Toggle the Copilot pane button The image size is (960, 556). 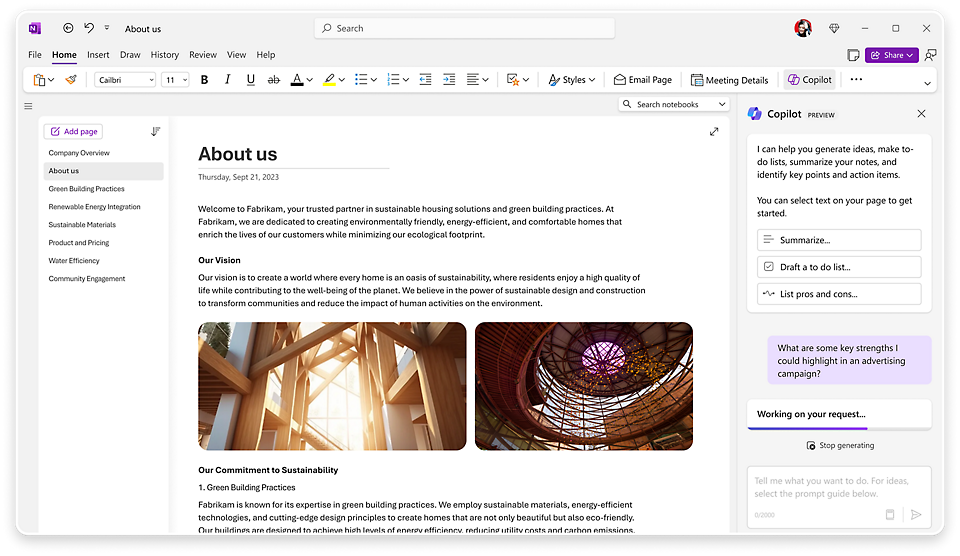(x=809, y=80)
